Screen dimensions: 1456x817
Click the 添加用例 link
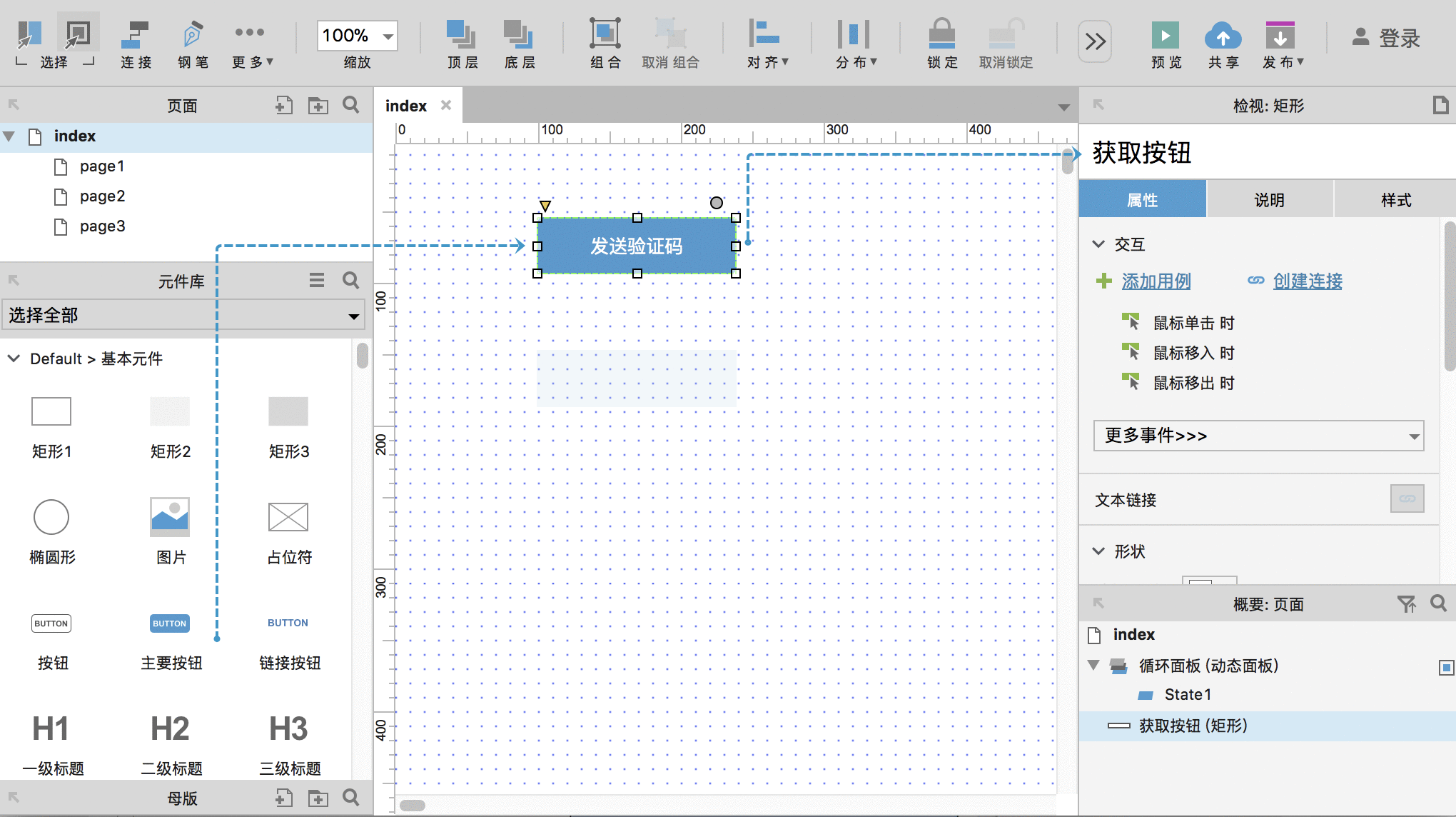[x=1156, y=281]
